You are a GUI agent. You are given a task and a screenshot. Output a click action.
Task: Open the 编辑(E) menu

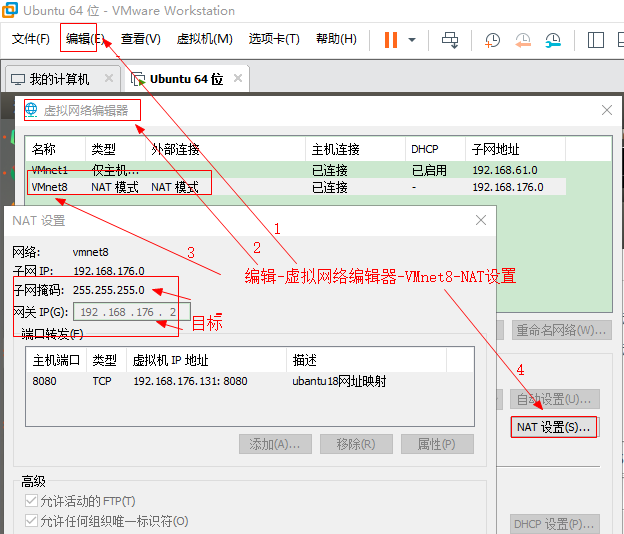pos(85,39)
